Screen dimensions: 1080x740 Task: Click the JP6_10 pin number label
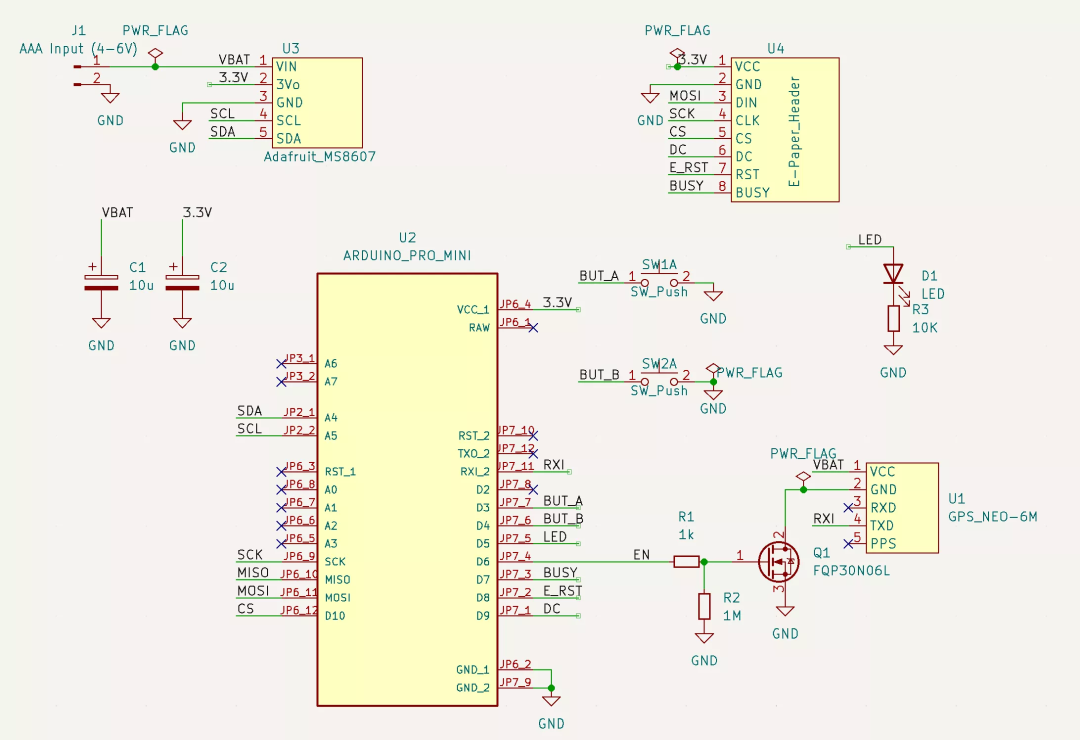tap(300, 573)
